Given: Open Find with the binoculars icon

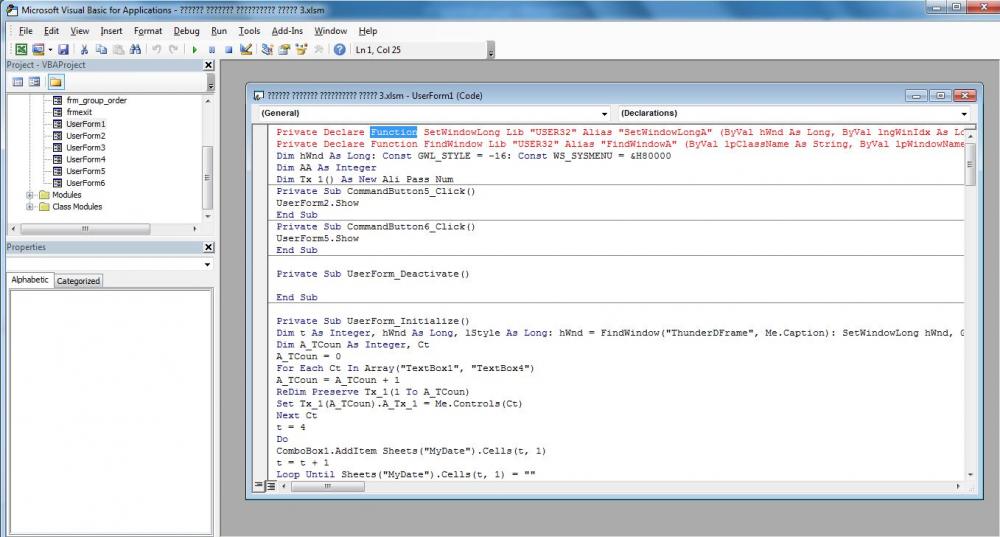Looking at the screenshot, I should tap(135, 49).
